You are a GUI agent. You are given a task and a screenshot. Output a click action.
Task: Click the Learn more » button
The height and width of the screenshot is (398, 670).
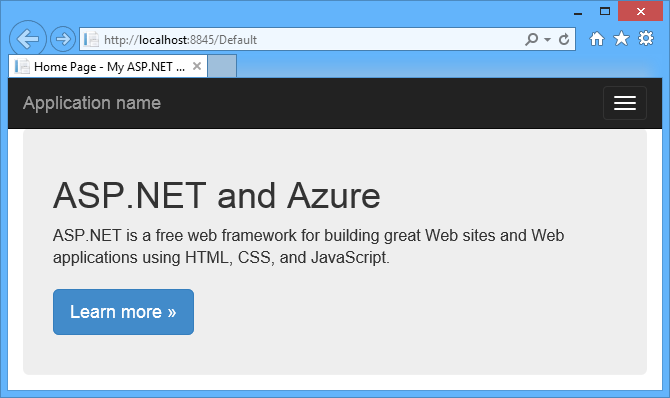[123, 312]
